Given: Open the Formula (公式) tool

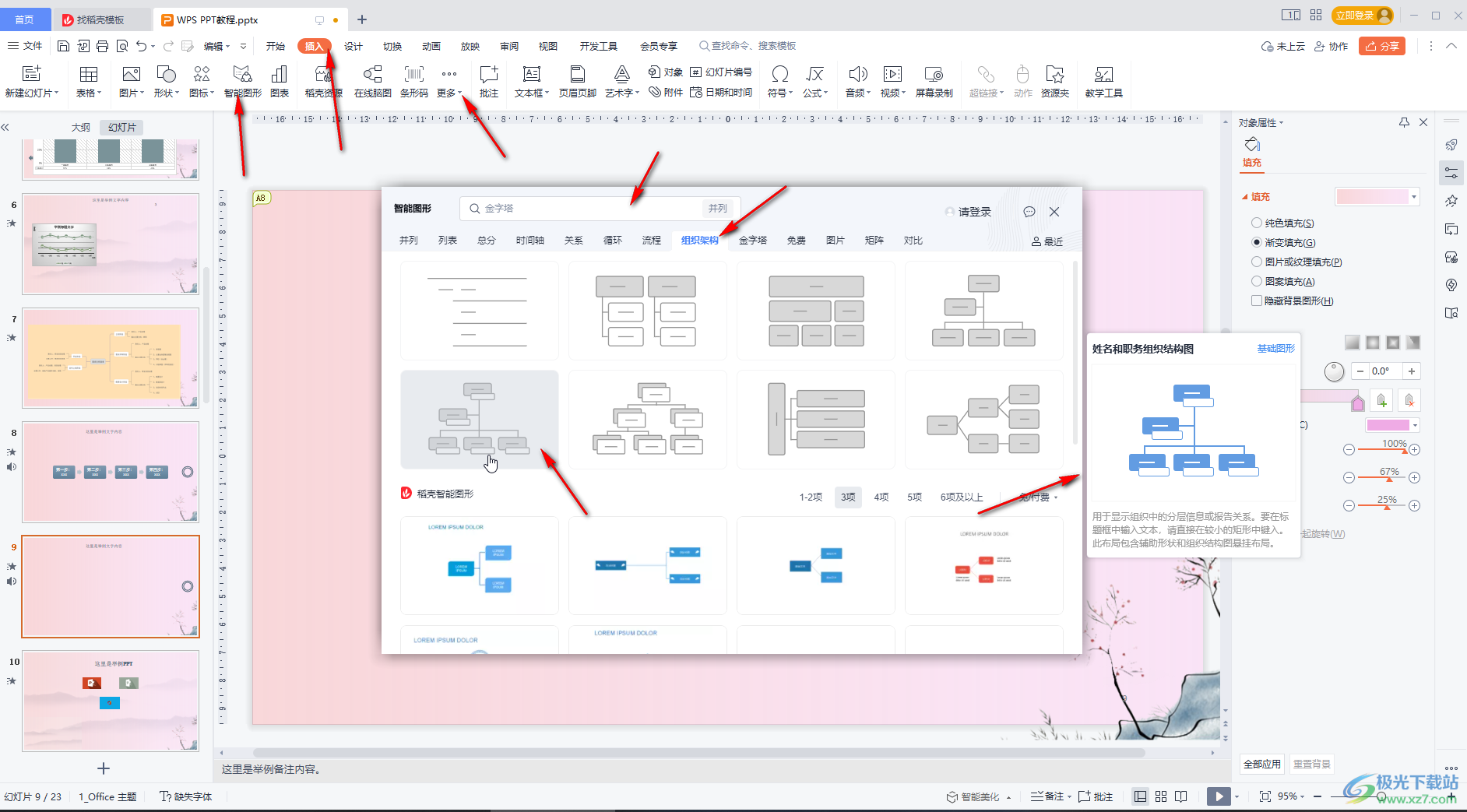Looking at the screenshot, I should [x=814, y=82].
